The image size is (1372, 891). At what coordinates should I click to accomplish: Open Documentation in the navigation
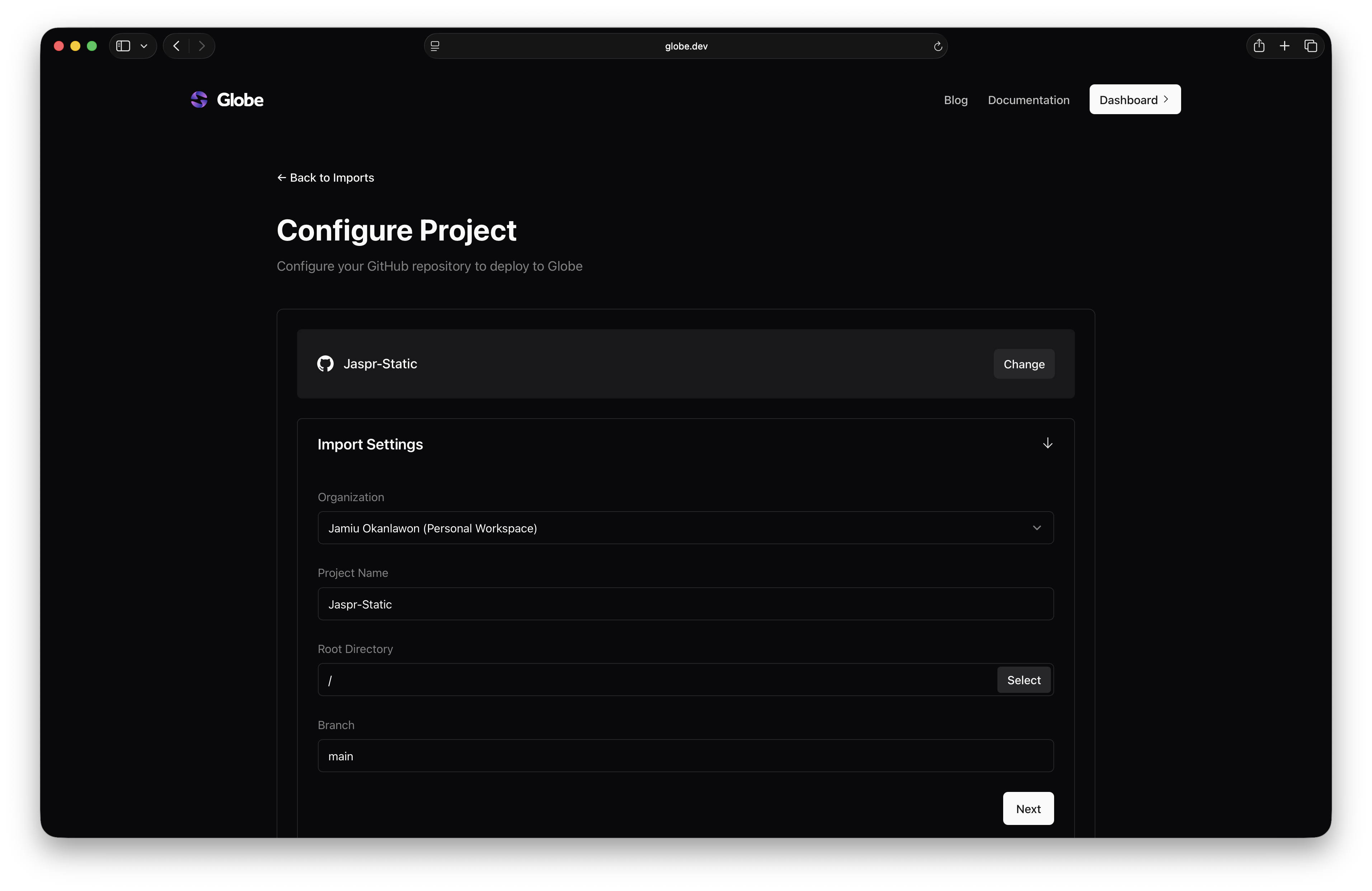1028,100
